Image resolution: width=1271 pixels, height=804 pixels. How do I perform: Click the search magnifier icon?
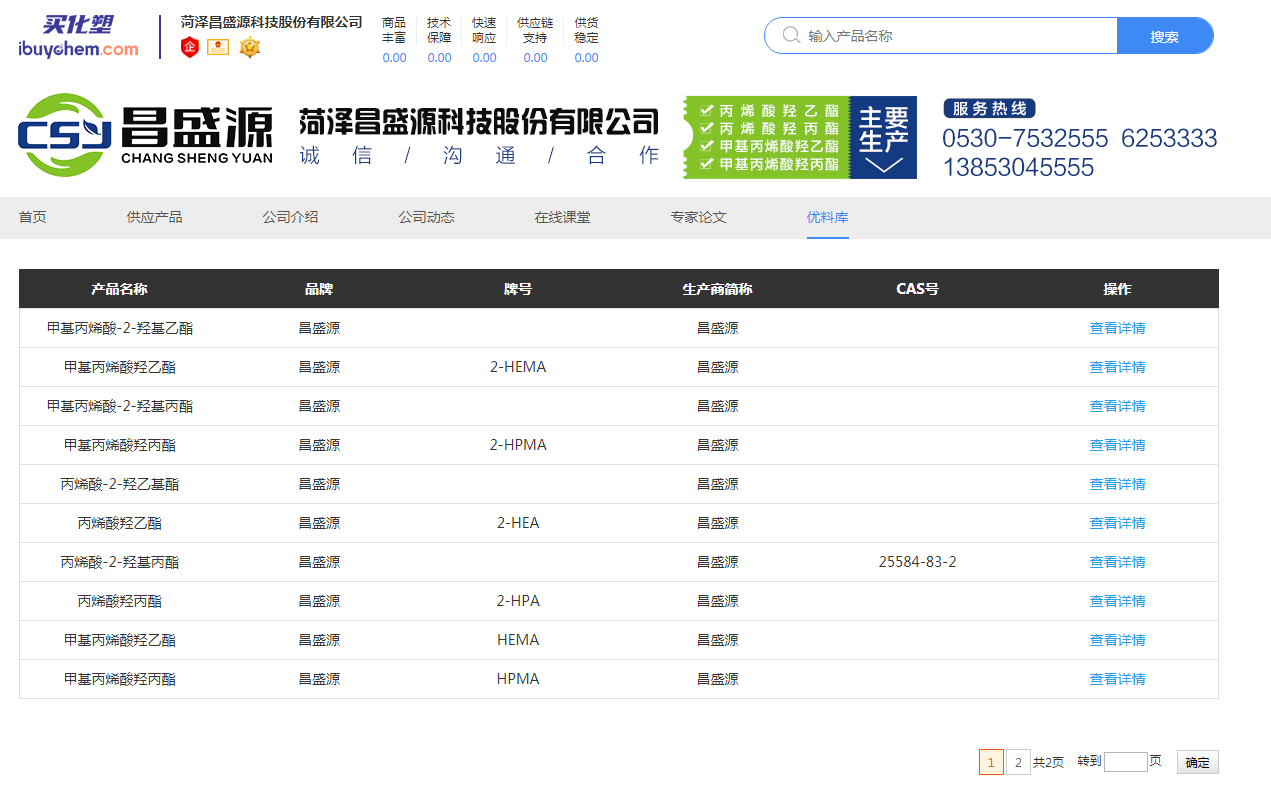pos(791,35)
